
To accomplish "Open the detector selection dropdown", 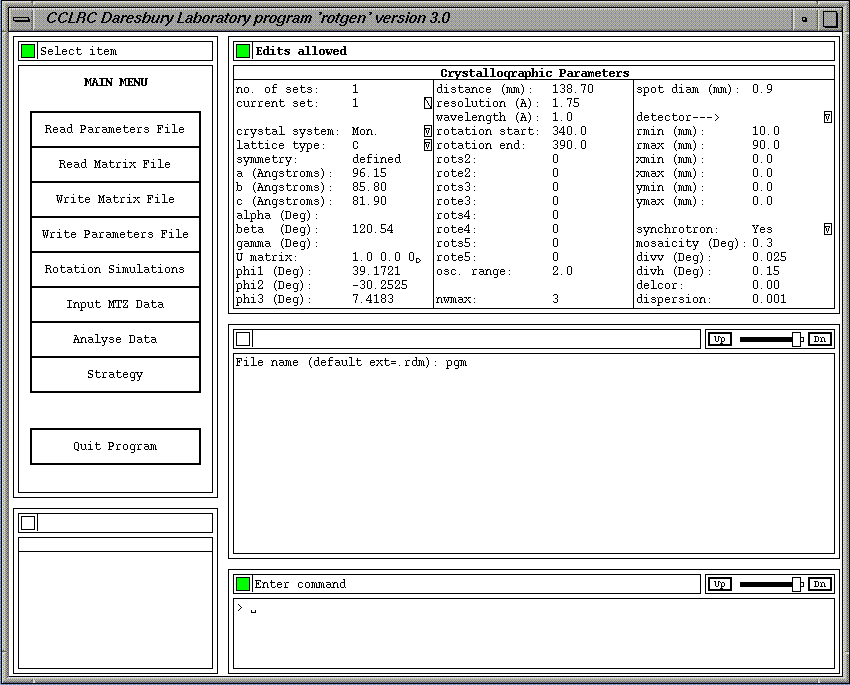I will click(828, 117).
